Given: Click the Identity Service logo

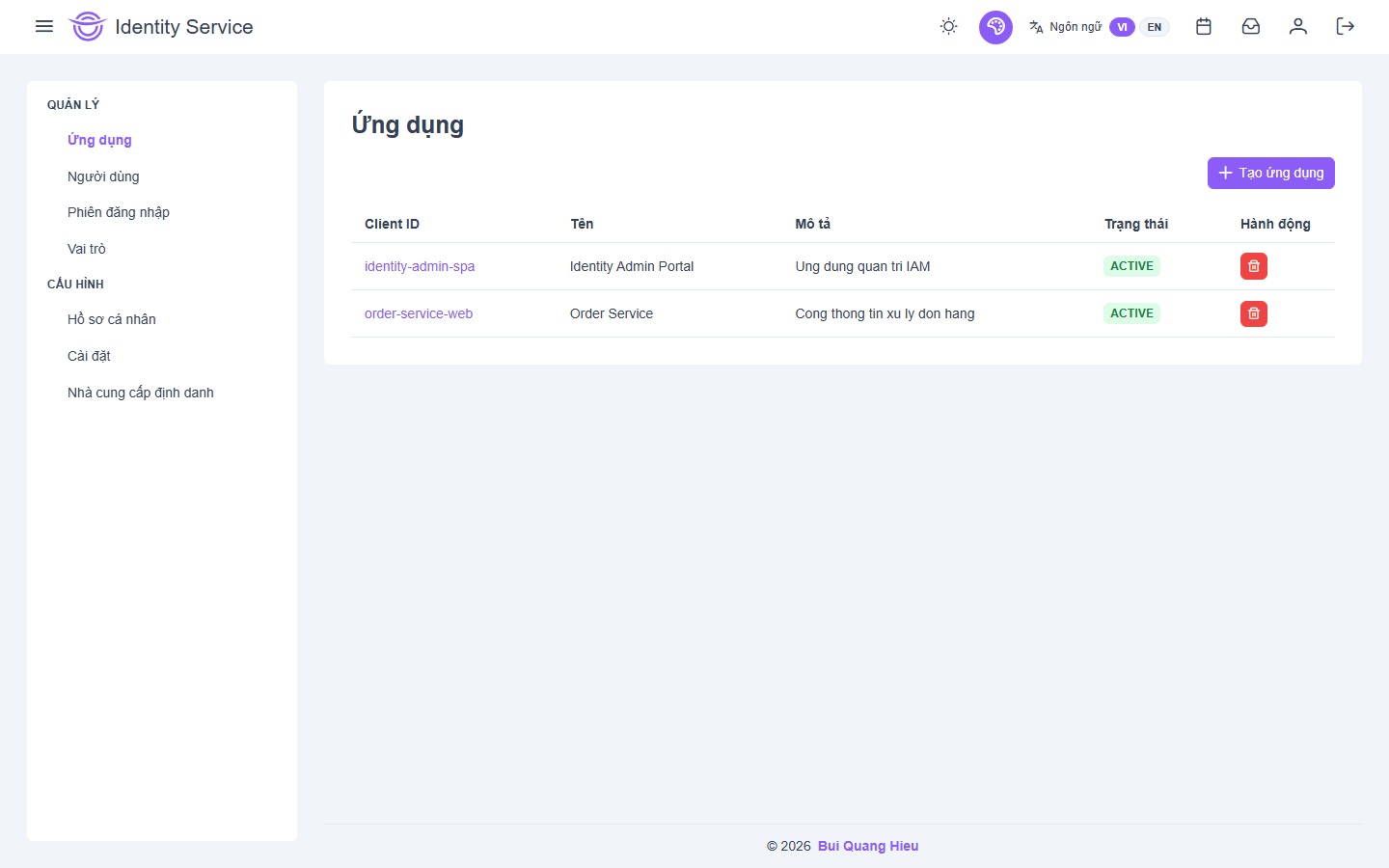Looking at the screenshot, I should [87, 26].
